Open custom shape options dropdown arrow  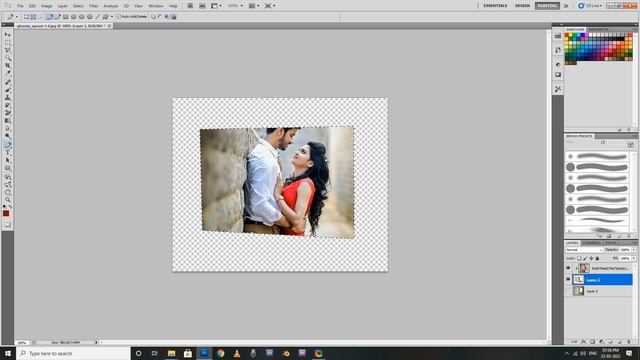[x=112, y=17]
